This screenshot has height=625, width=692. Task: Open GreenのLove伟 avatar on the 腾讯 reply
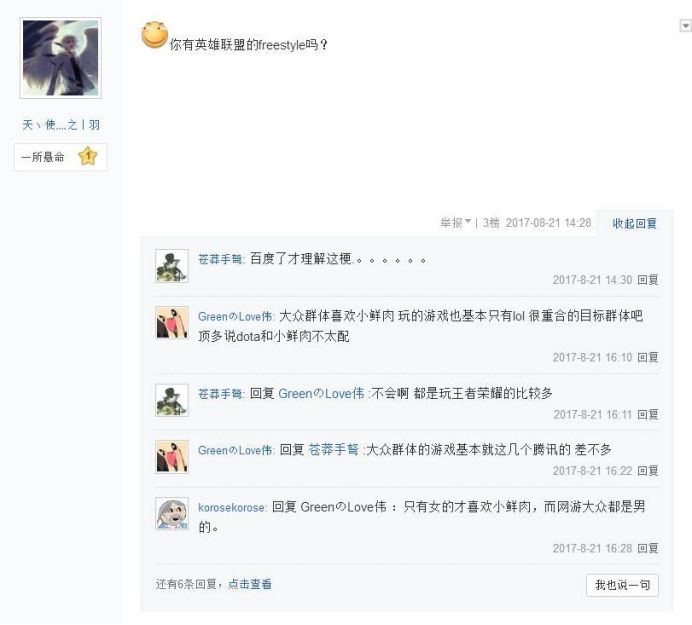tap(172, 456)
